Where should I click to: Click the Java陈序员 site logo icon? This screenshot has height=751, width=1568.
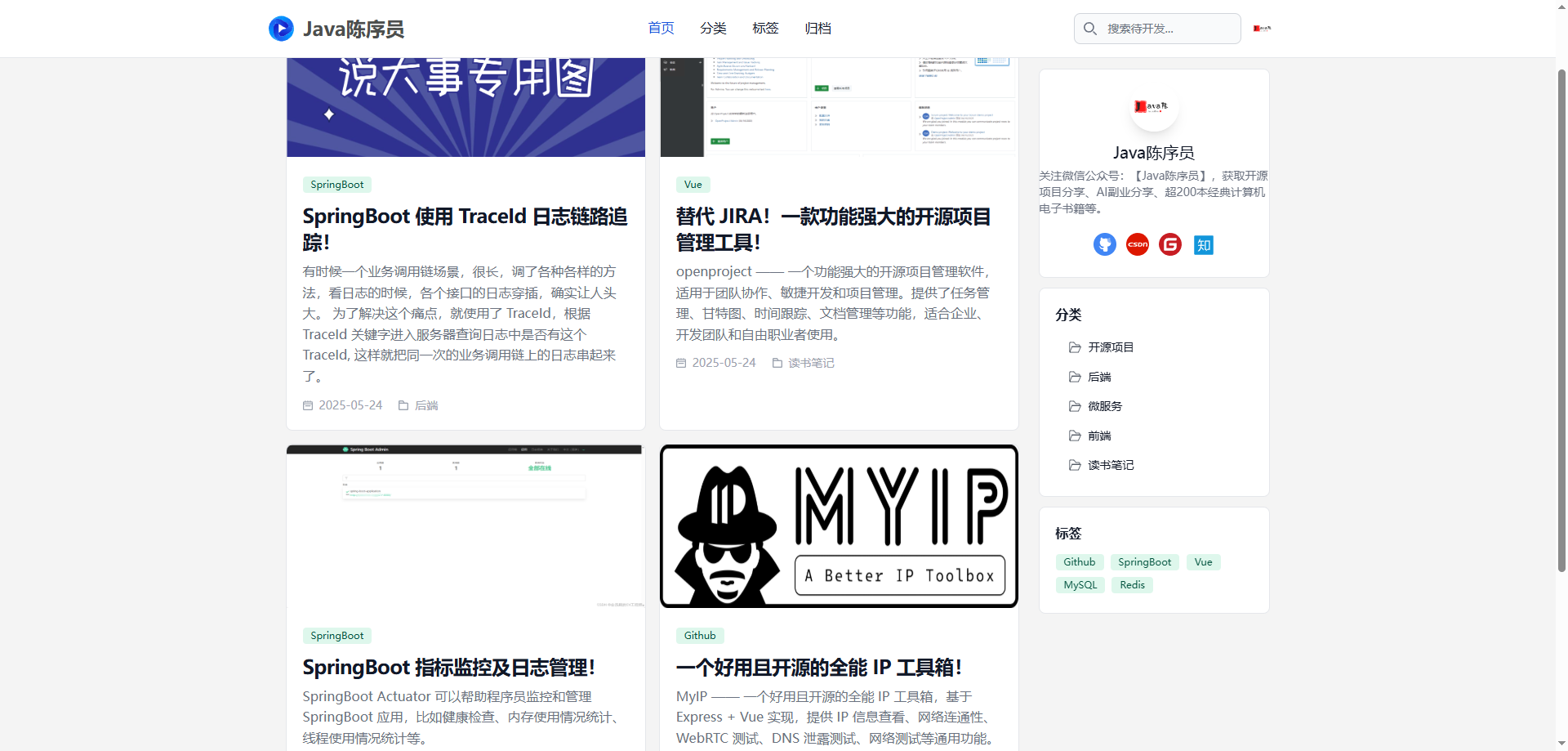[281, 29]
